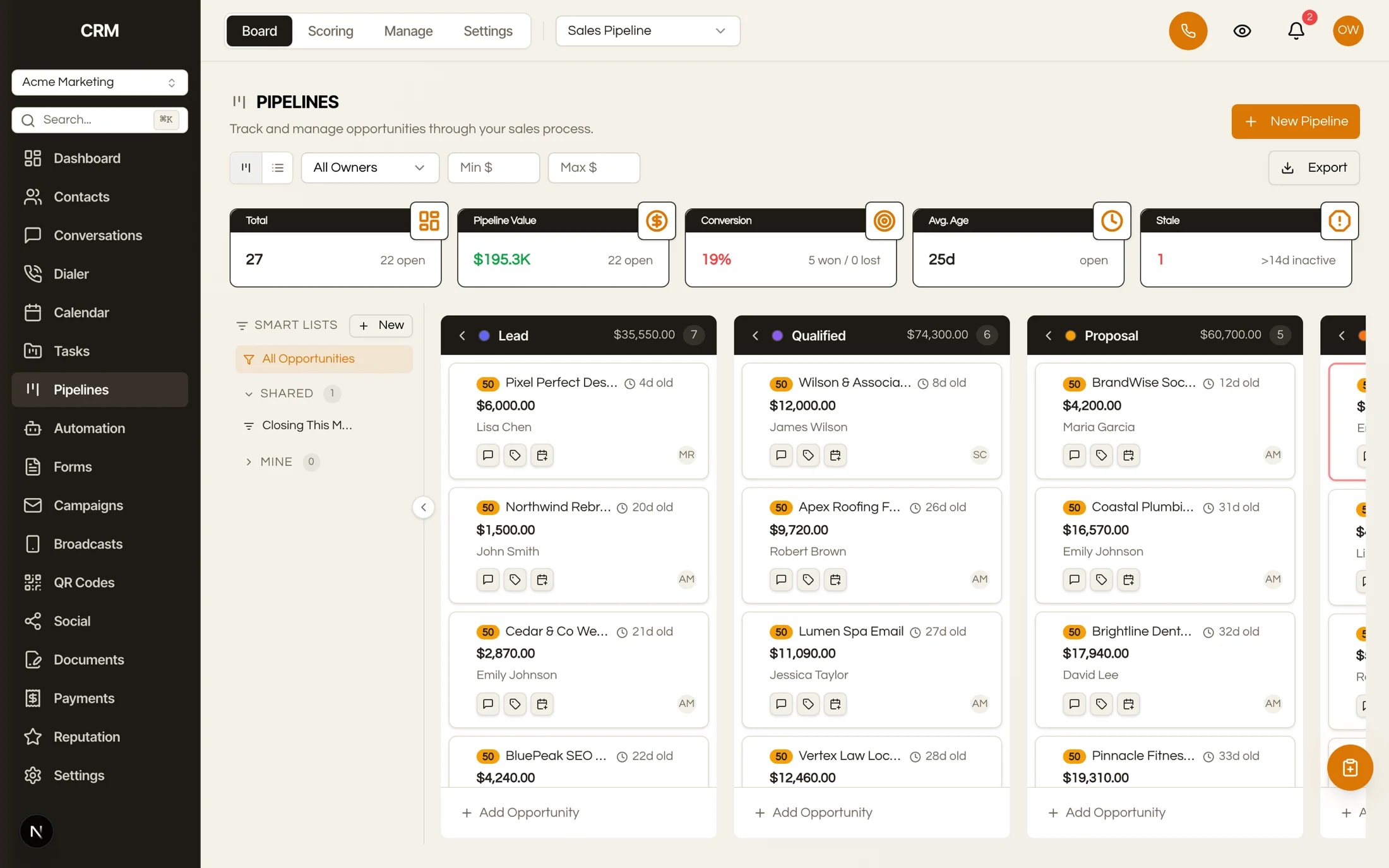The height and width of the screenshot is (868, 1389).
Task: Open comment icon on Wilson & Associates card
Action: [781, 455]
